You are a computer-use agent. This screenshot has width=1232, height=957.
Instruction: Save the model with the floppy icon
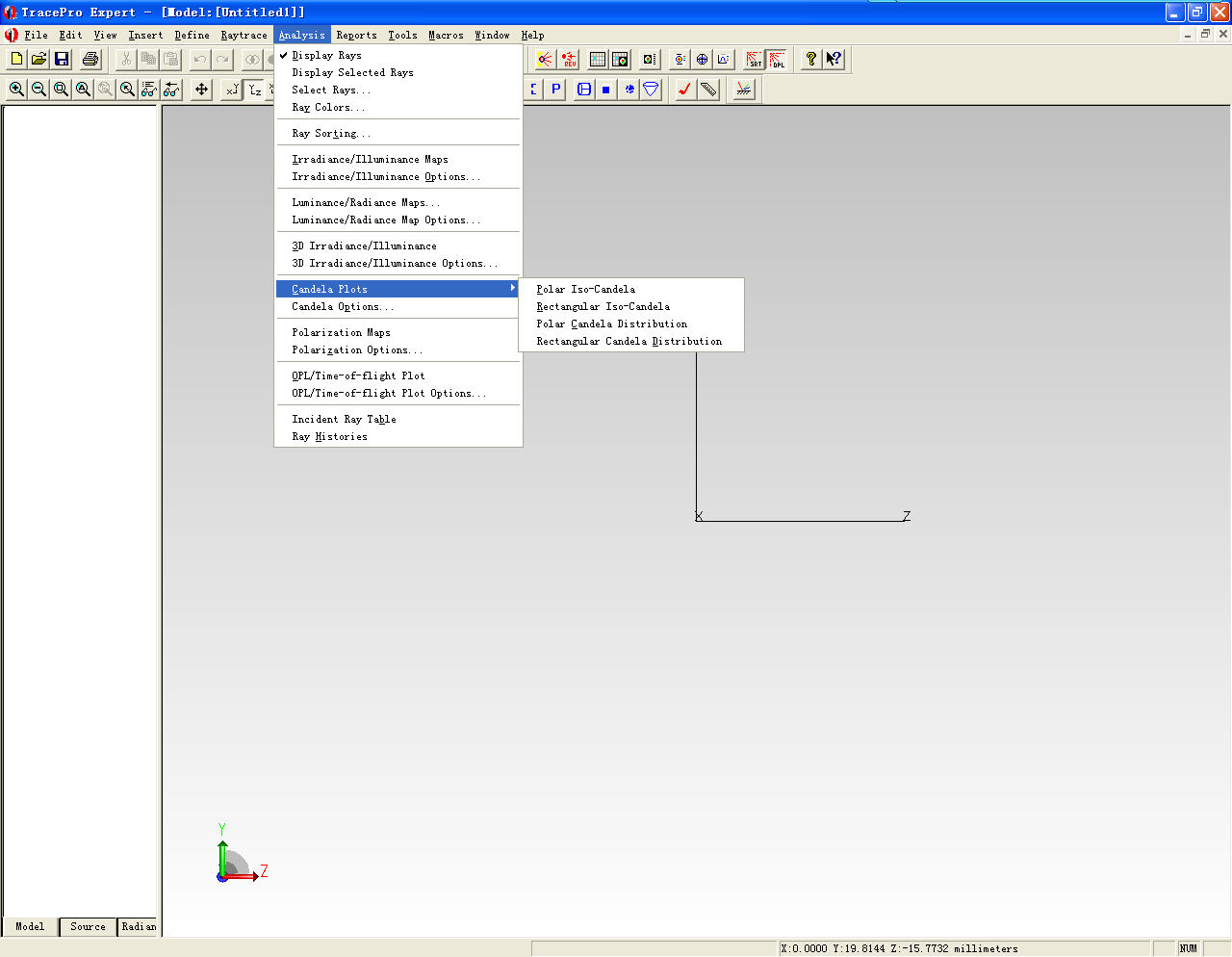[62, 60]
